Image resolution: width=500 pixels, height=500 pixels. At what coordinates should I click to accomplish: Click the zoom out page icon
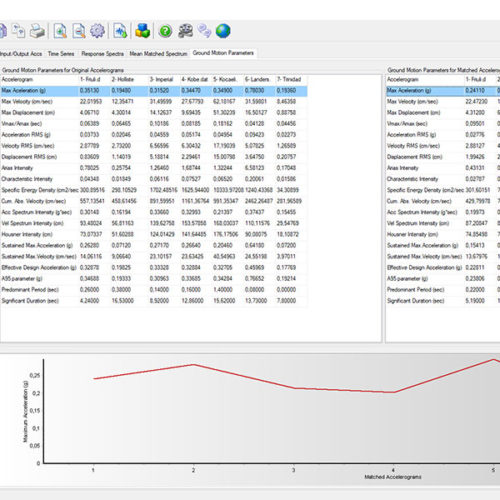(x=79, y=31)
